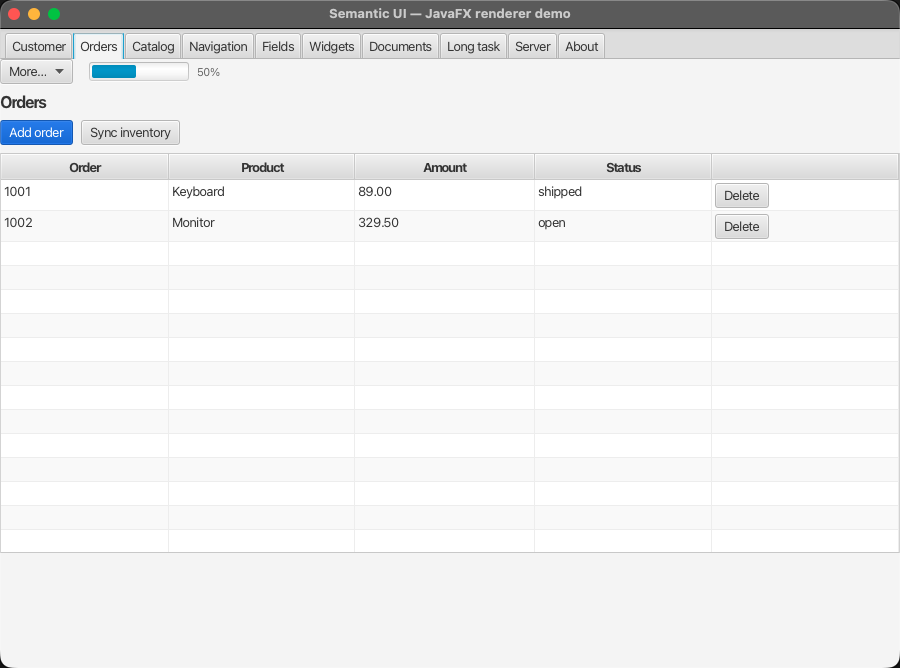Close the window with red button

coord(14,14)
